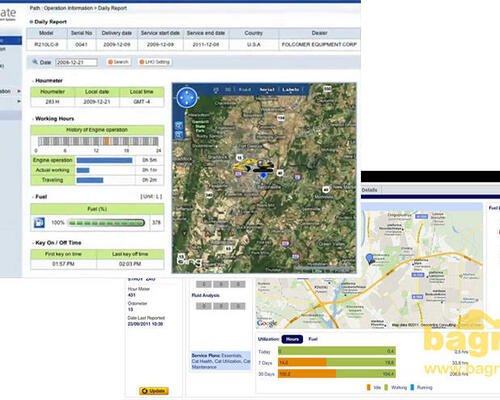Screen dimensions: 500x400
Task: Select the Hours utilization tab
Action: 292,339
